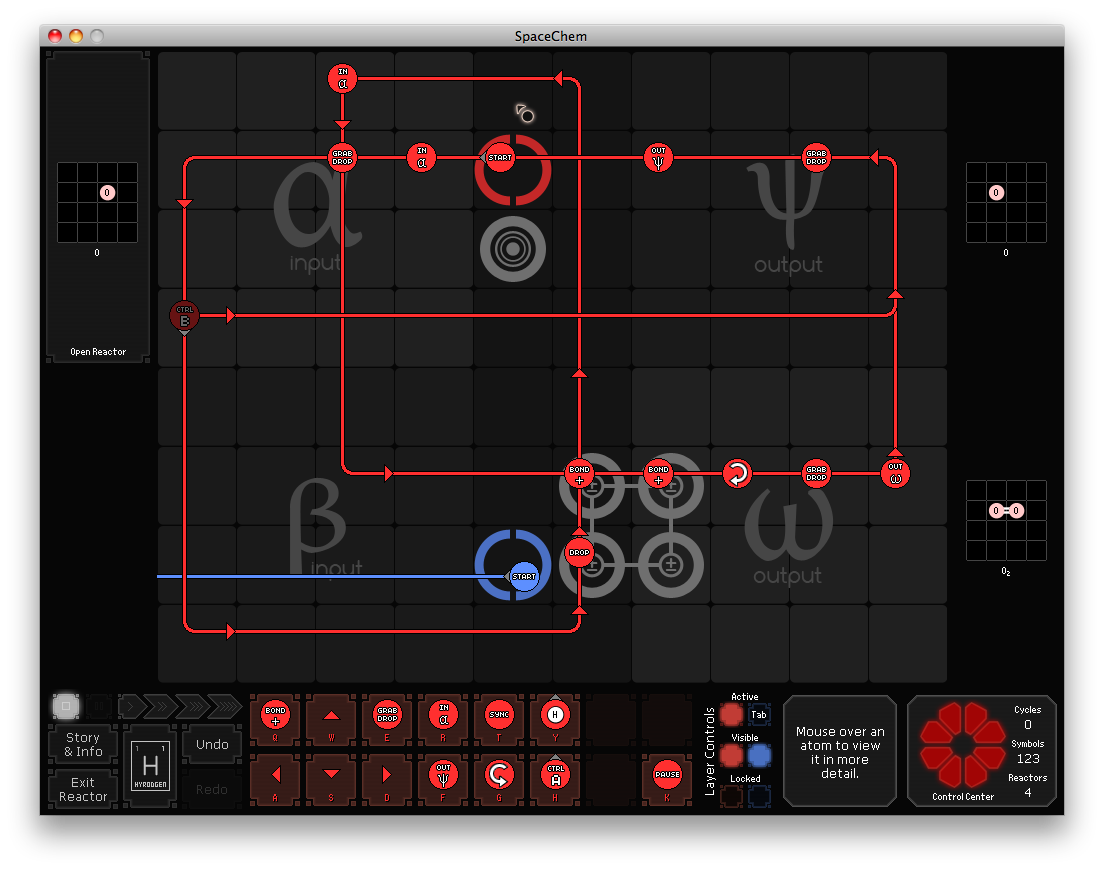Click the Bond+ node left of the rotate node

pos(658,474)
